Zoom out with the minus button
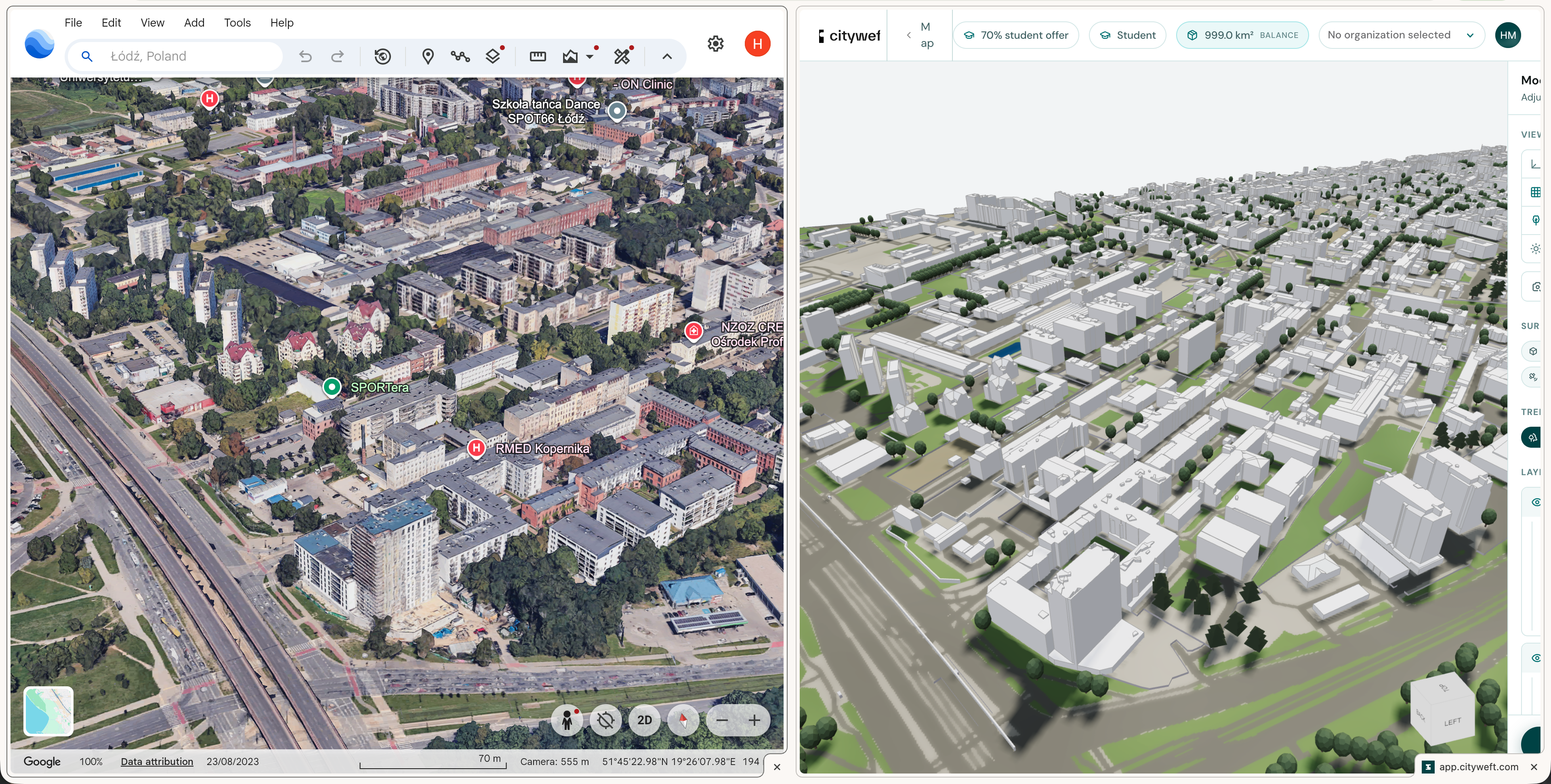 (723, 720)
